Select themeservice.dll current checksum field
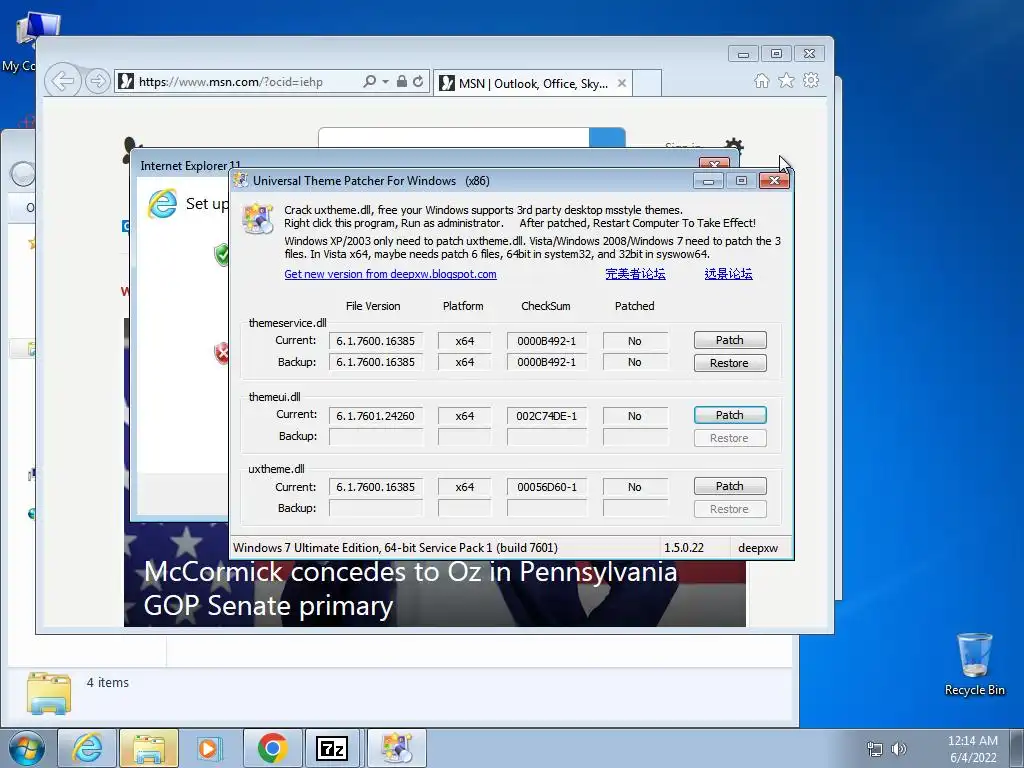This screenshot has height=768, width=1024. coord(547,341)
